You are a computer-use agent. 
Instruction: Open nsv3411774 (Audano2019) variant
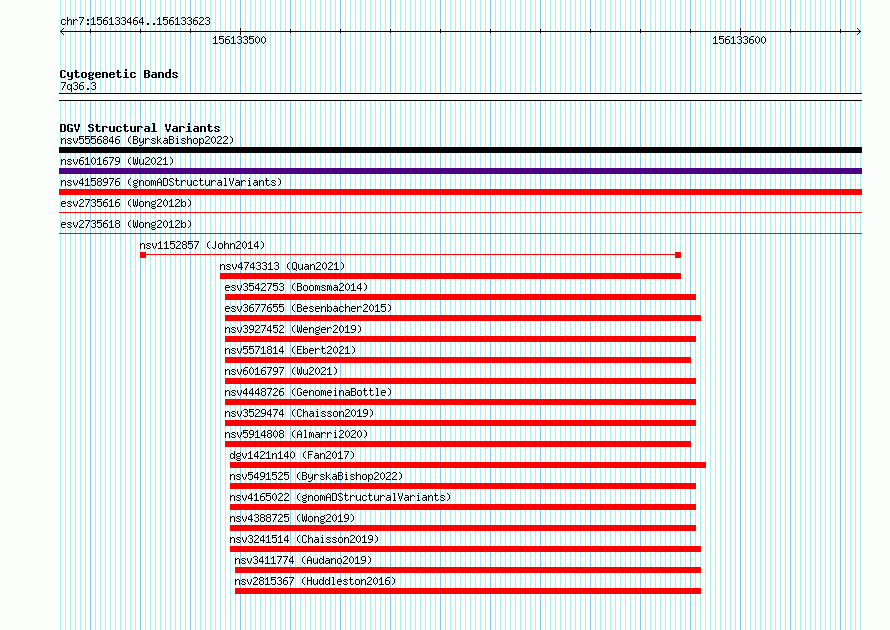point(303,560)
